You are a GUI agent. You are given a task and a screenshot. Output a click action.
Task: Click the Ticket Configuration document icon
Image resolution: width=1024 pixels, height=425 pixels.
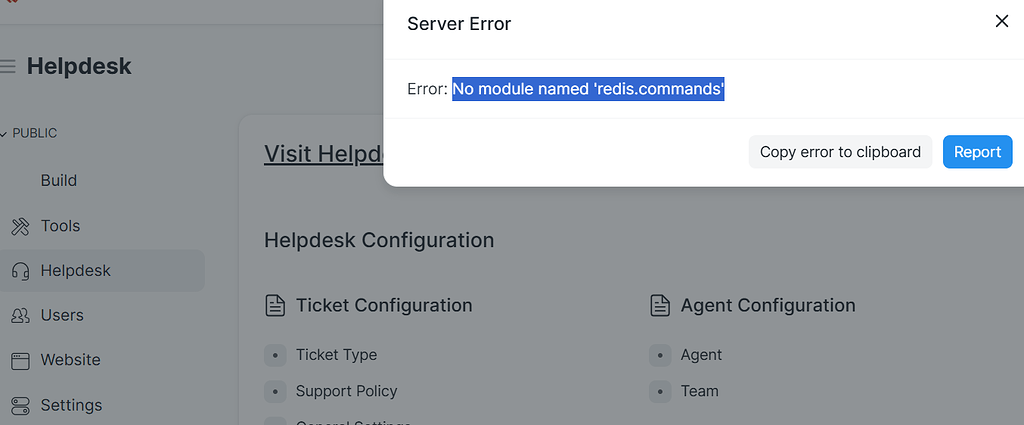click(275, 306)
